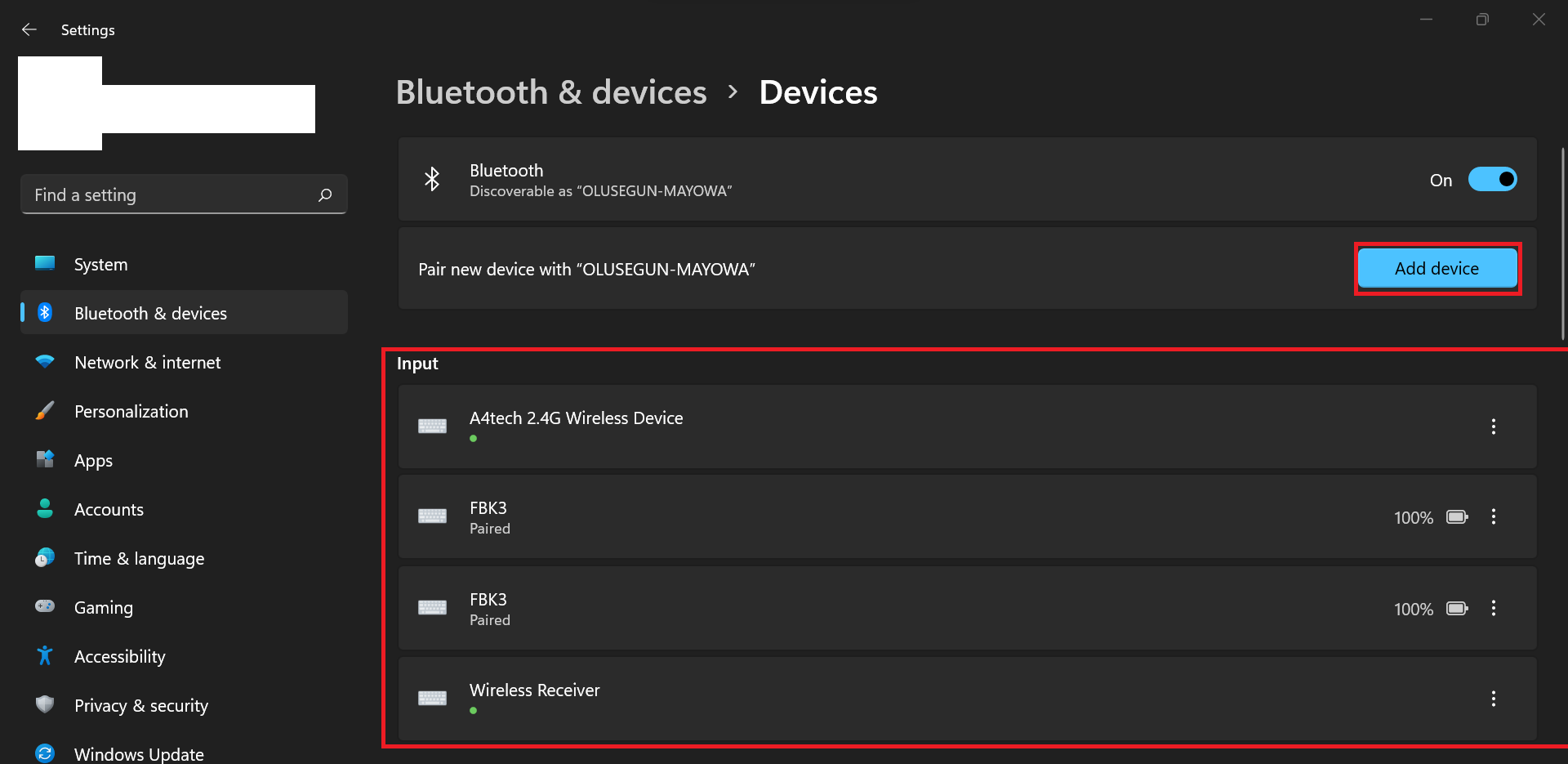The width and height of the screenshot is (1568, 764).
Task: Click the back arrow in Settings
Action: click(x=29, y=30)
